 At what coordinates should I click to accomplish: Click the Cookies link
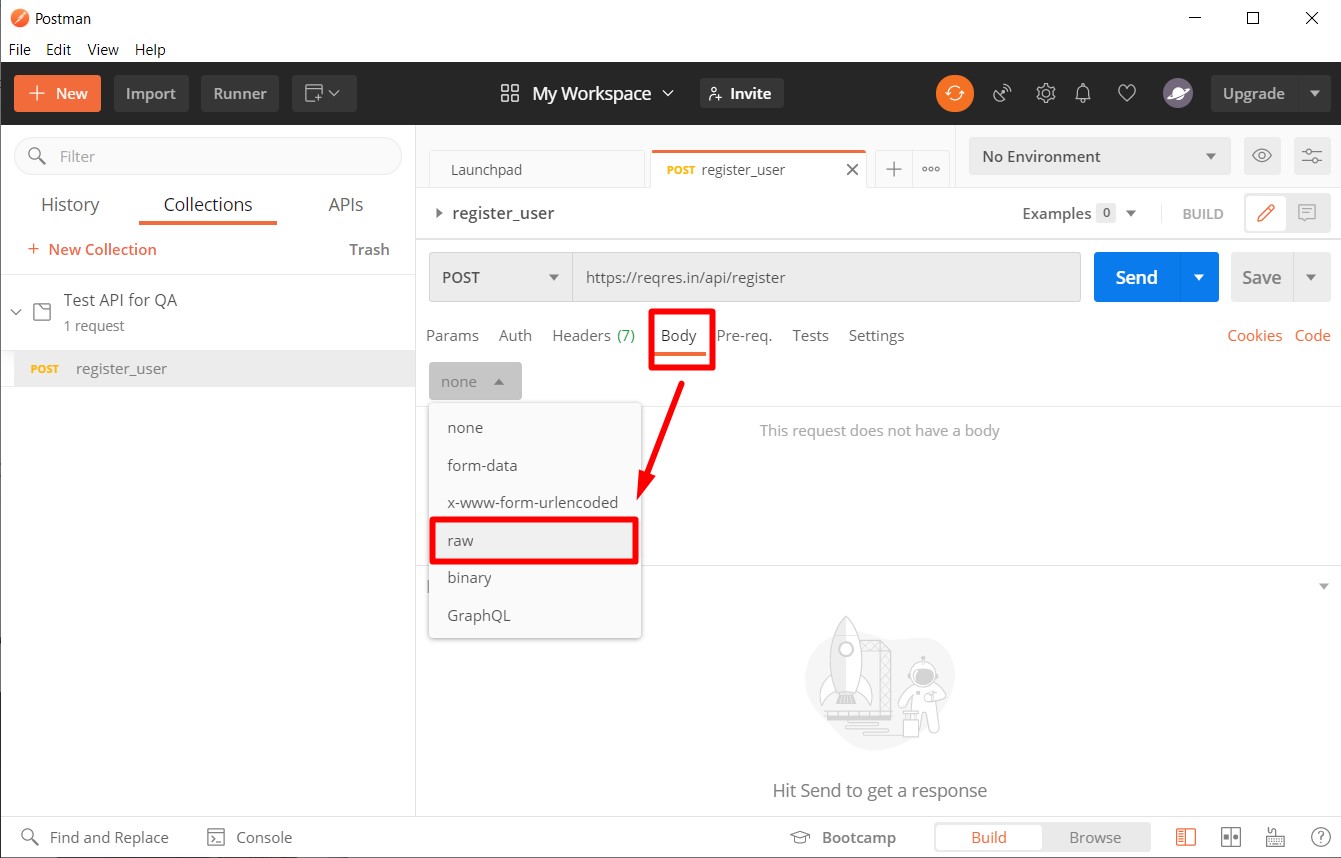(1254, 335)
